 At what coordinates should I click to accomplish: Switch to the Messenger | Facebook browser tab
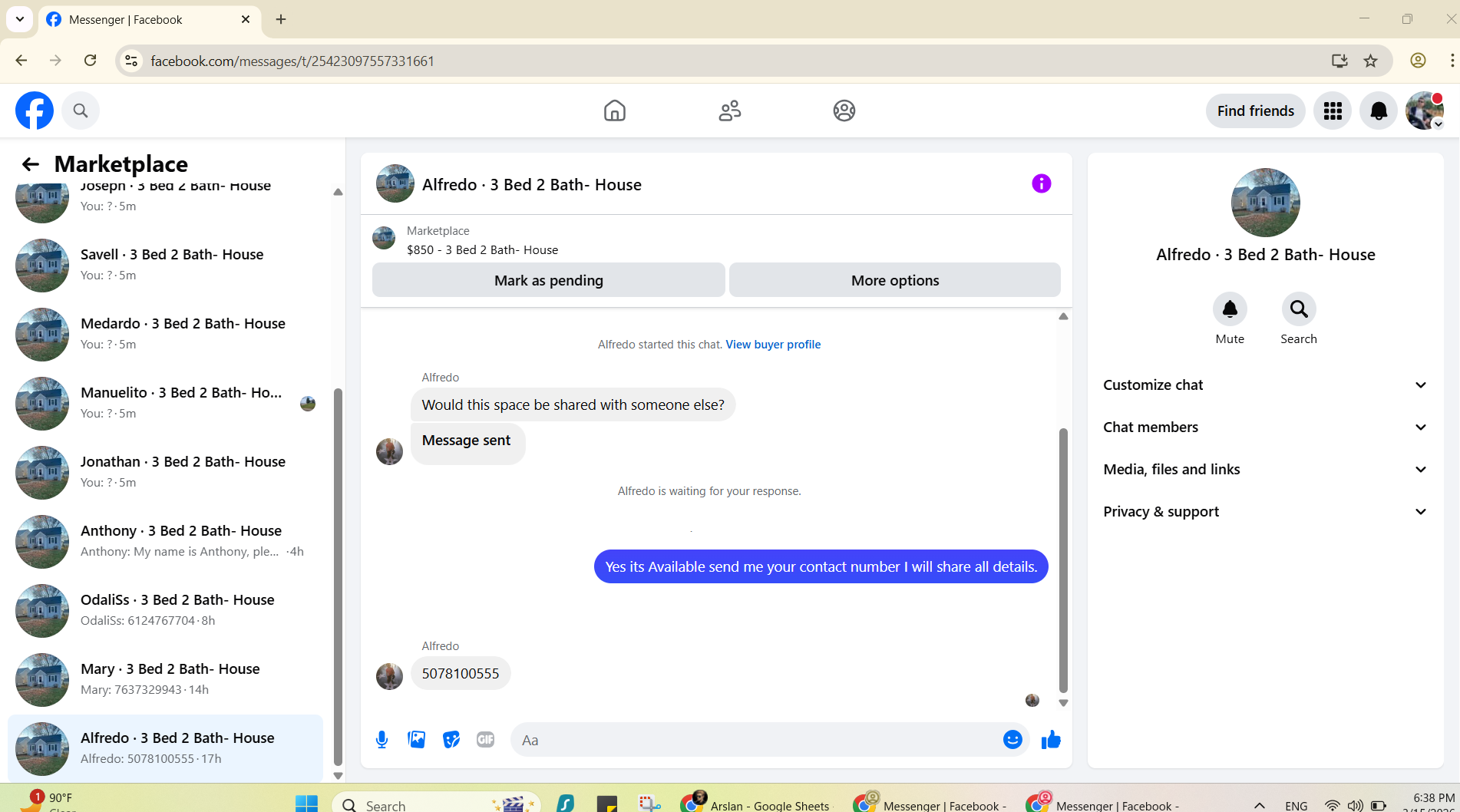pyautogui.click(x=149, y=19)
